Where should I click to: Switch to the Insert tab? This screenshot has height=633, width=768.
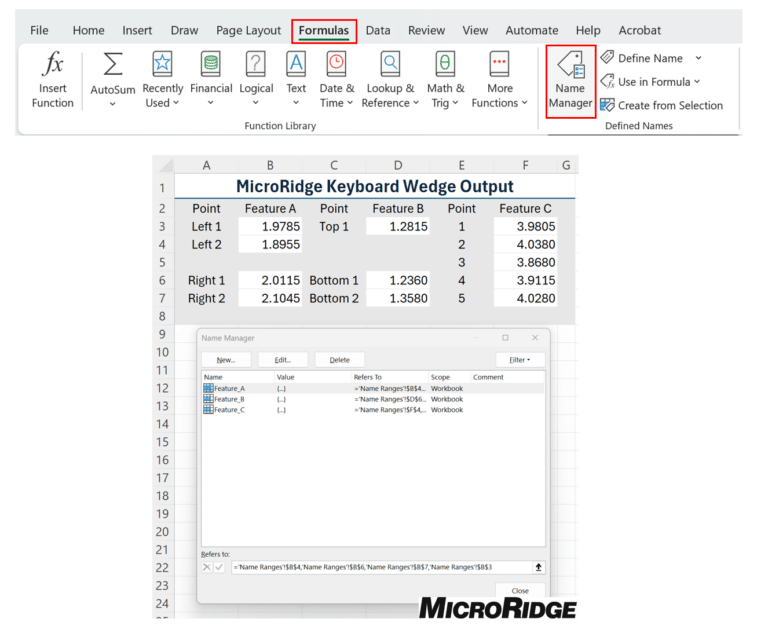tap(137, 30)
